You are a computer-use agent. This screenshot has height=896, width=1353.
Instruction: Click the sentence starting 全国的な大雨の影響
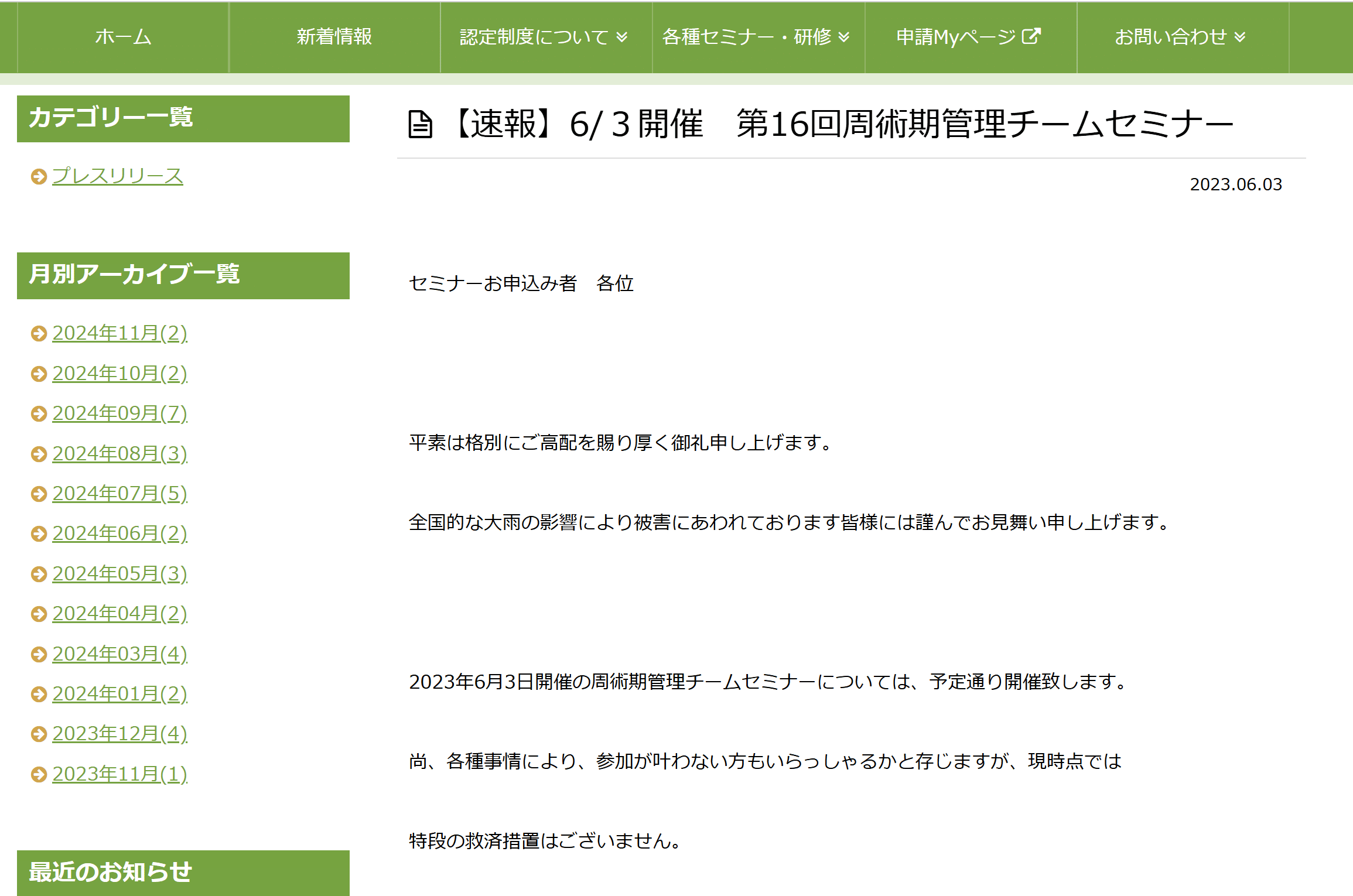789,522
